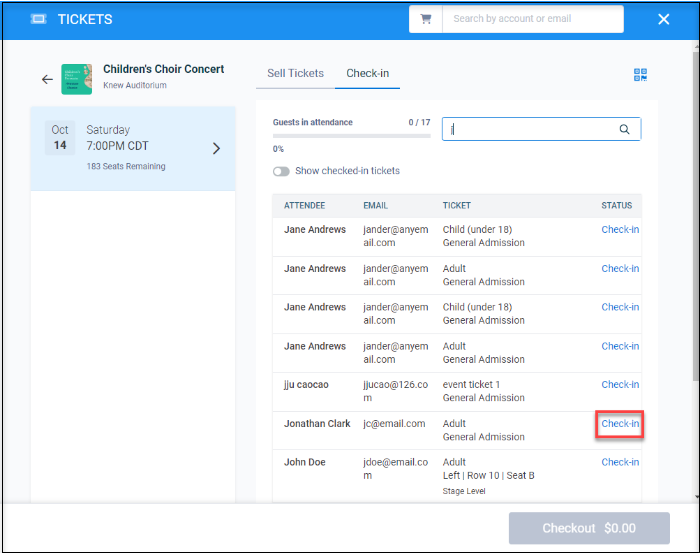This screenshot has height=553, width=700.
Task: Click the Stage Level label
Action: point(464,491)
